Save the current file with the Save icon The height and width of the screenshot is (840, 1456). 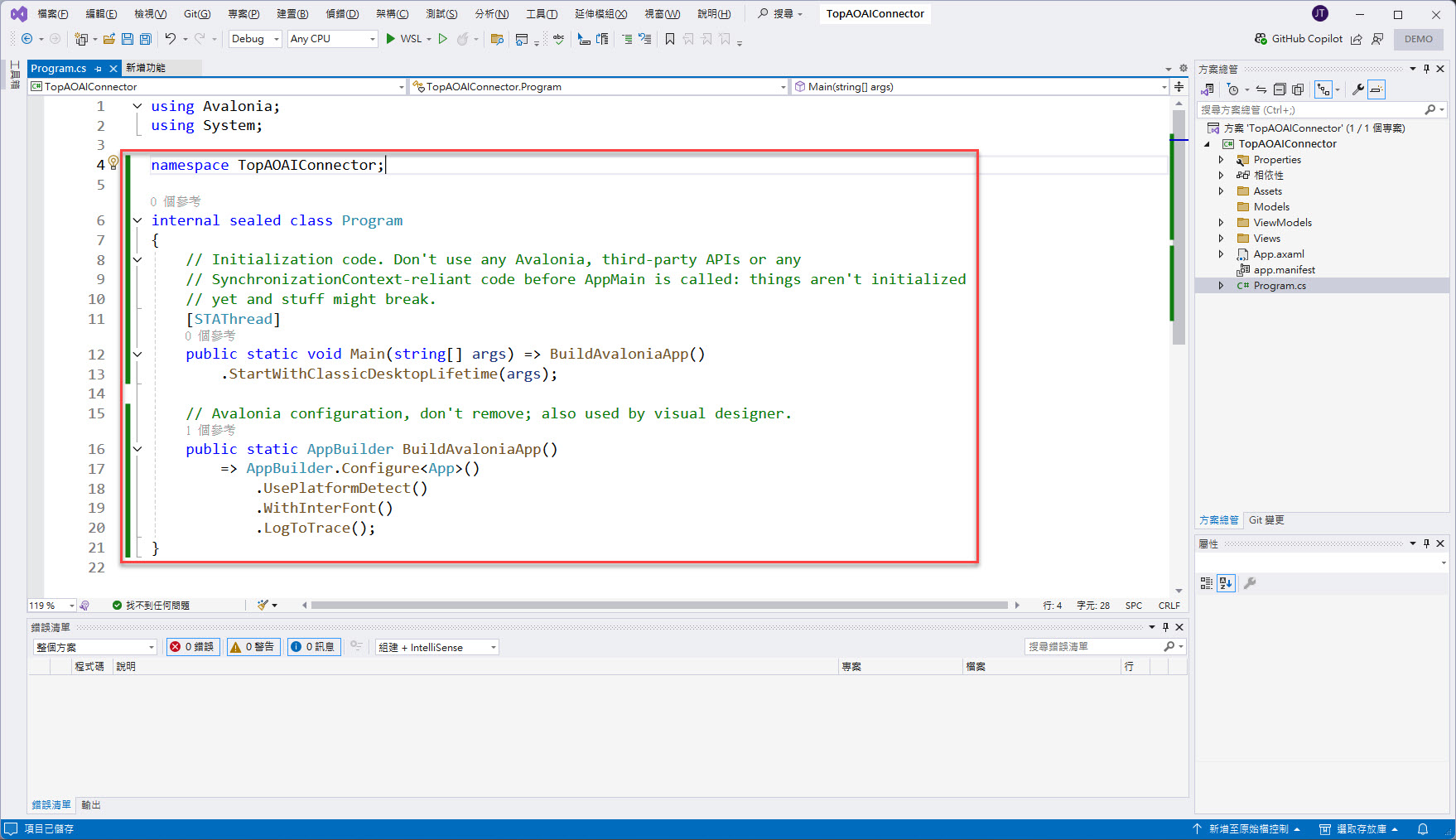click(x=128, y=39)
